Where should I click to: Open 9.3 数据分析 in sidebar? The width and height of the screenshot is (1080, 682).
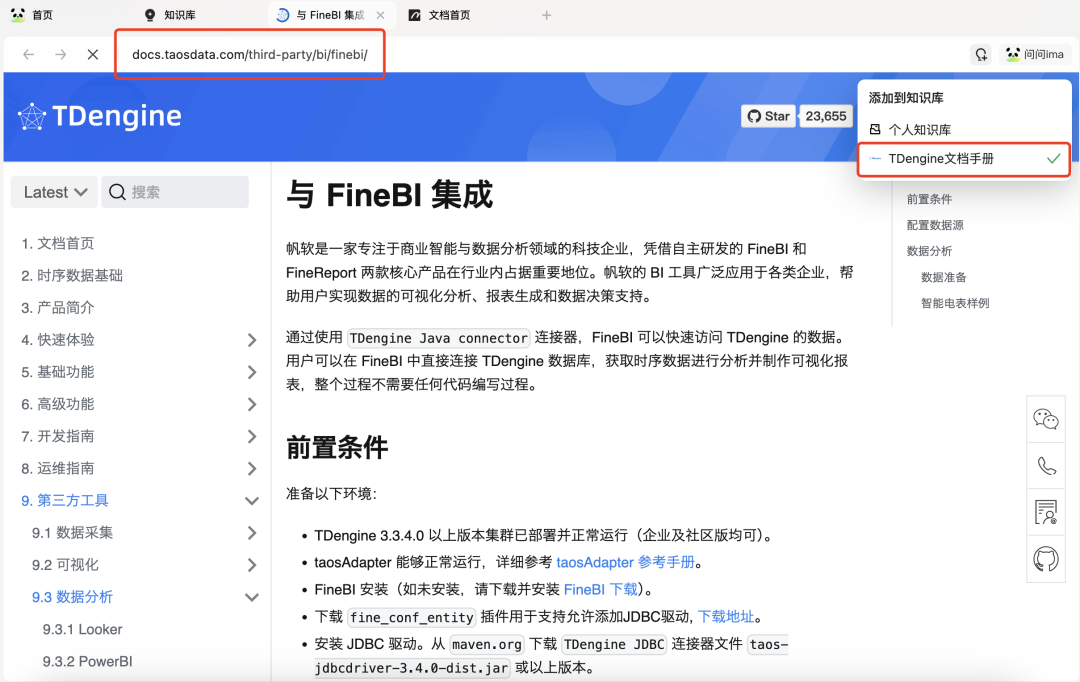coord(72,597)
